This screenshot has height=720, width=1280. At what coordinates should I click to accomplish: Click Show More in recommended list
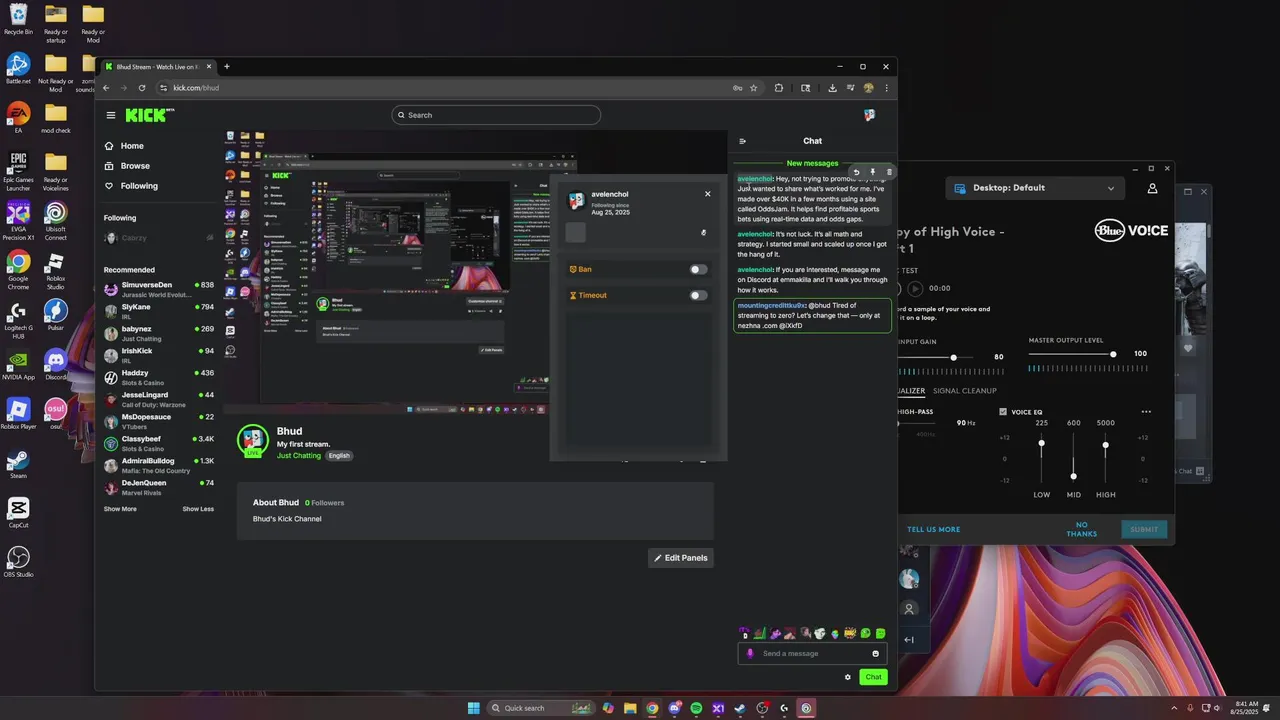coord(120,509)
